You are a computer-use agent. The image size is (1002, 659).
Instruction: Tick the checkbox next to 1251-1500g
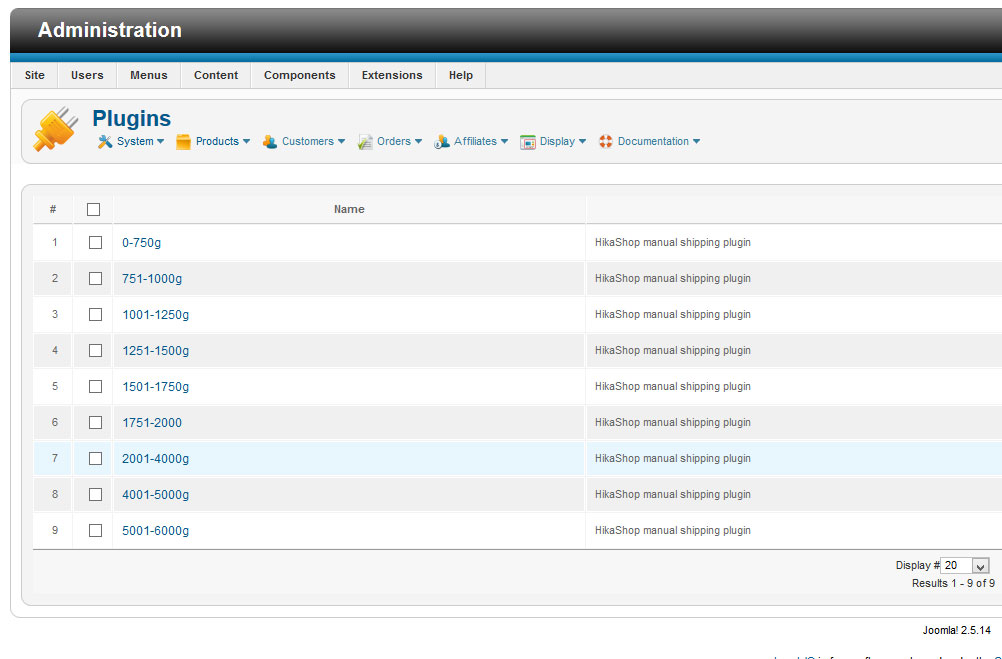coord(95,350)
